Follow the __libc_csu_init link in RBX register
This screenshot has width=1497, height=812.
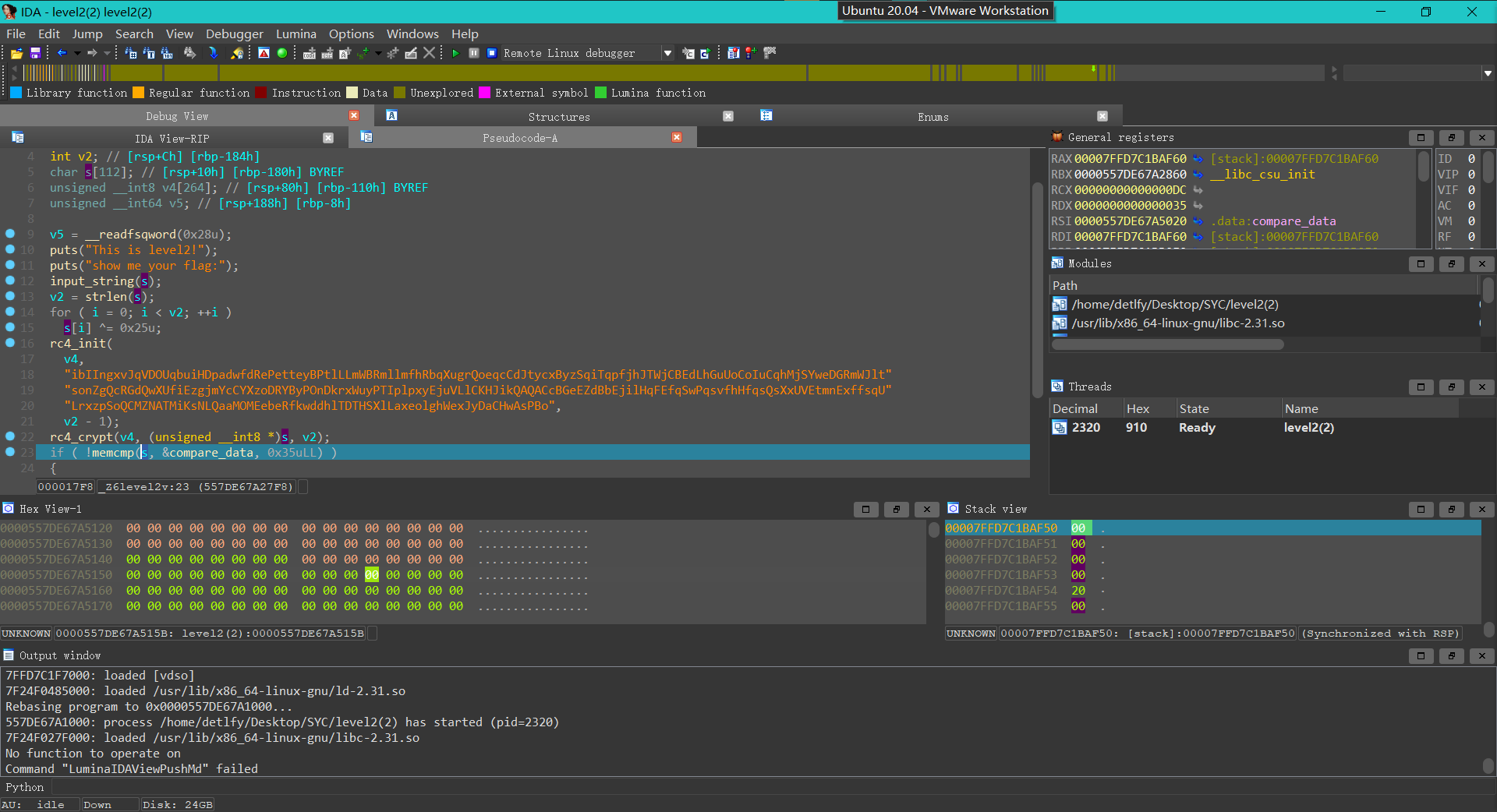[x=1262, y=175]
